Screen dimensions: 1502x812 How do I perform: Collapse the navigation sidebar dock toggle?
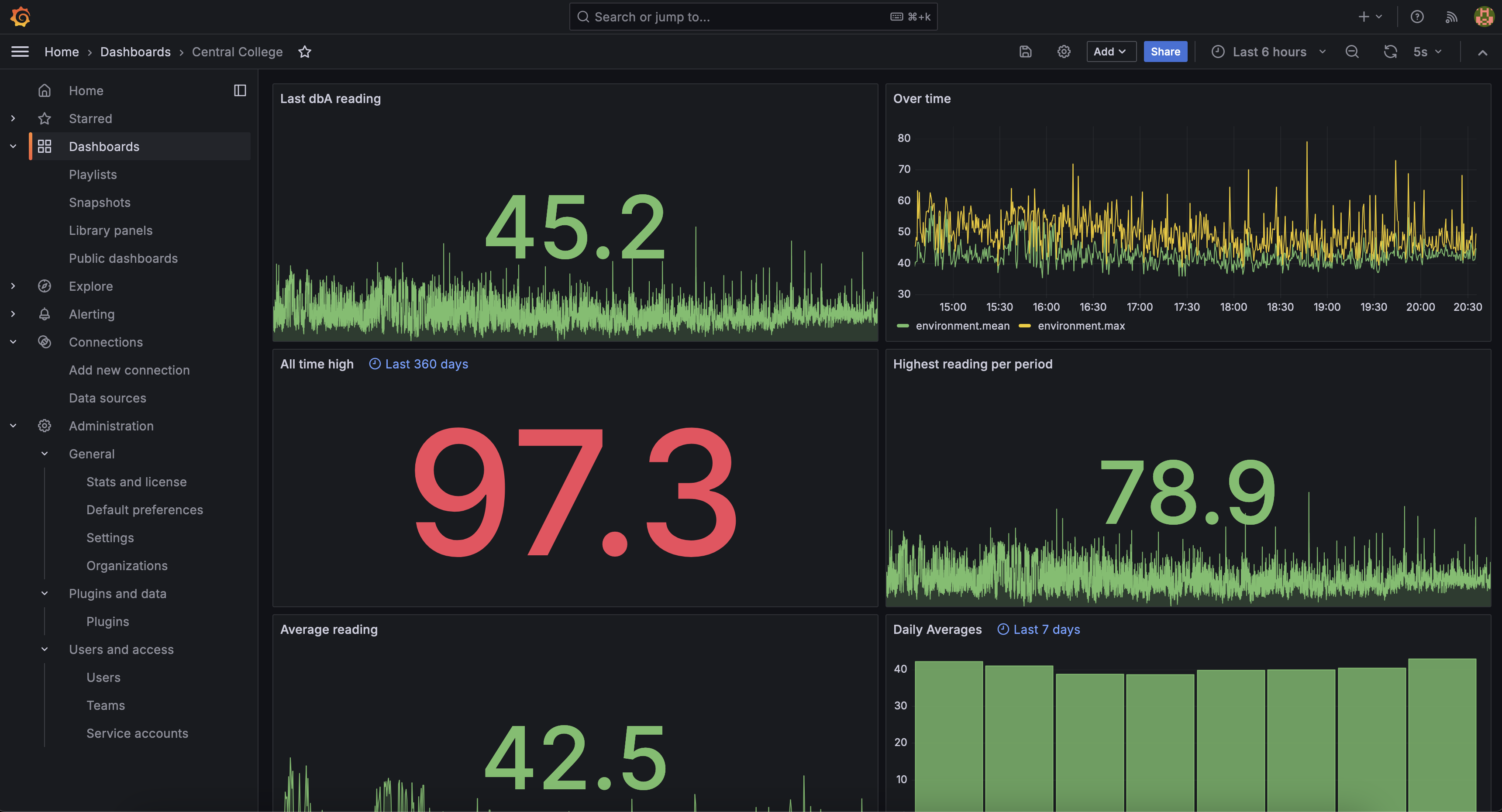click(240, 90)
